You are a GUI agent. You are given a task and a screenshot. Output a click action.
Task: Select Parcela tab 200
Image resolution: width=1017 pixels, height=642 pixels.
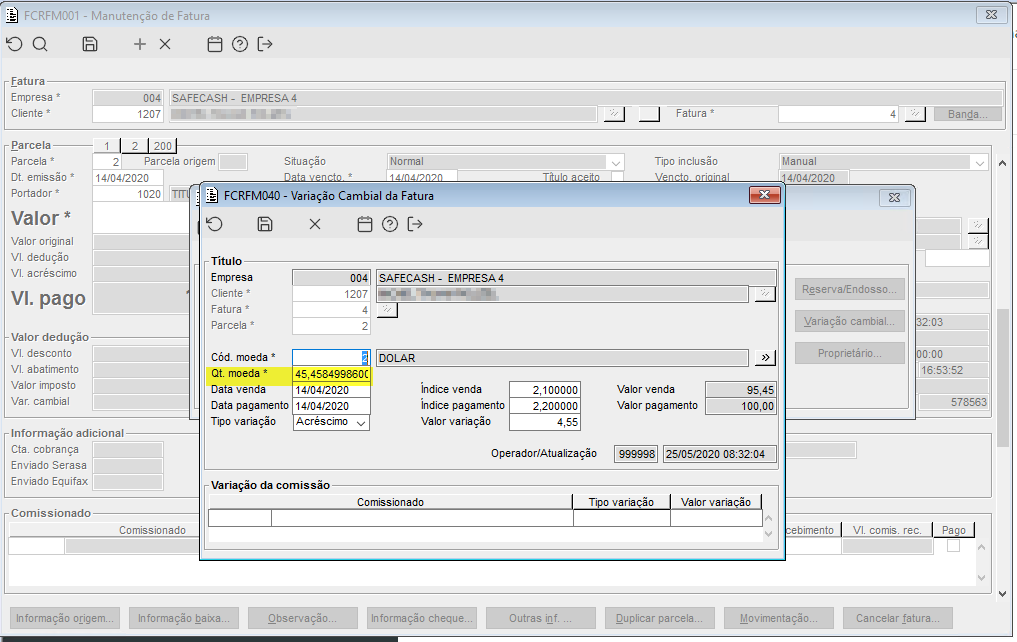pyautogui.click(x=162, y=146)
